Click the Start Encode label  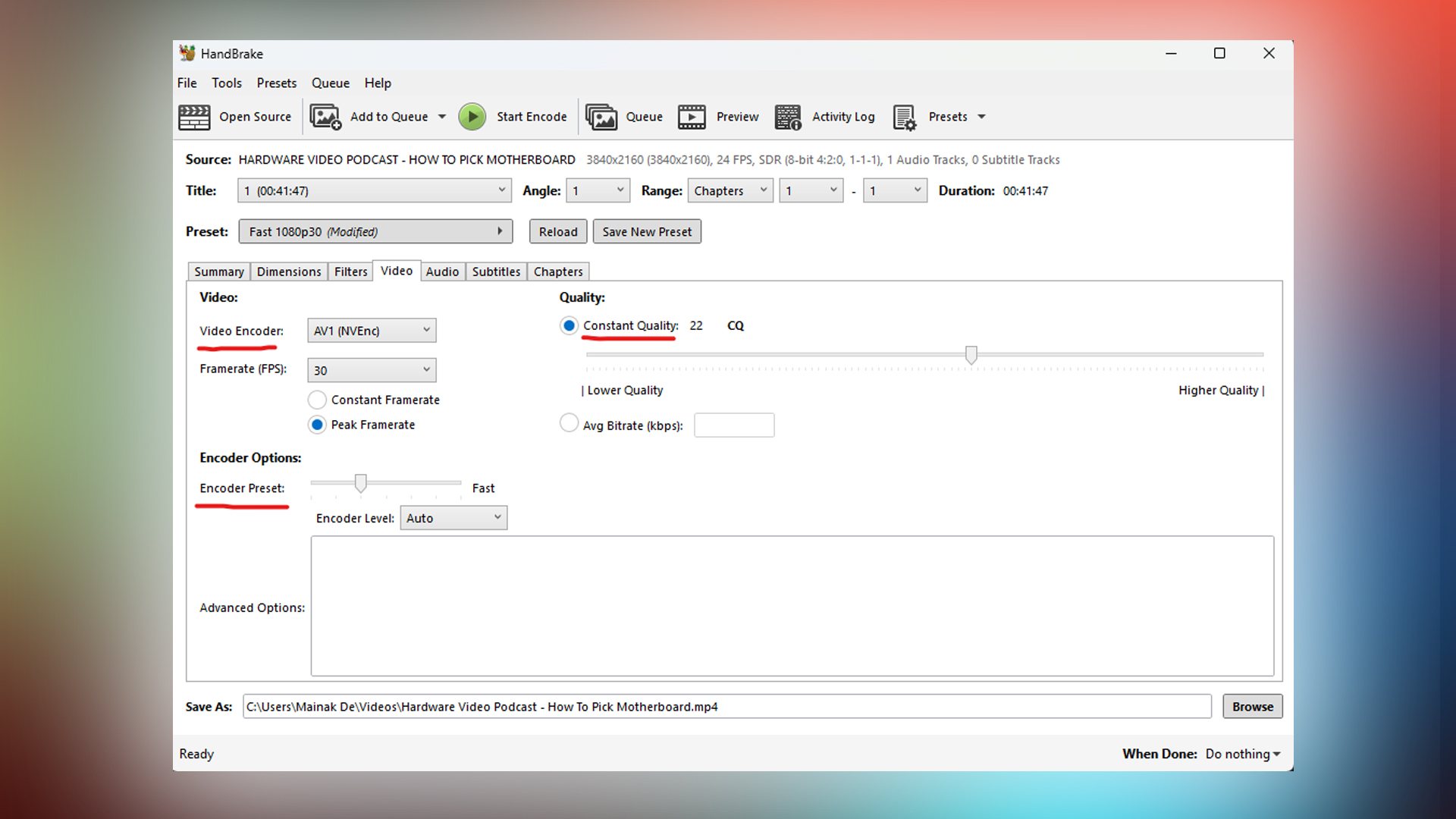[532, 117]
